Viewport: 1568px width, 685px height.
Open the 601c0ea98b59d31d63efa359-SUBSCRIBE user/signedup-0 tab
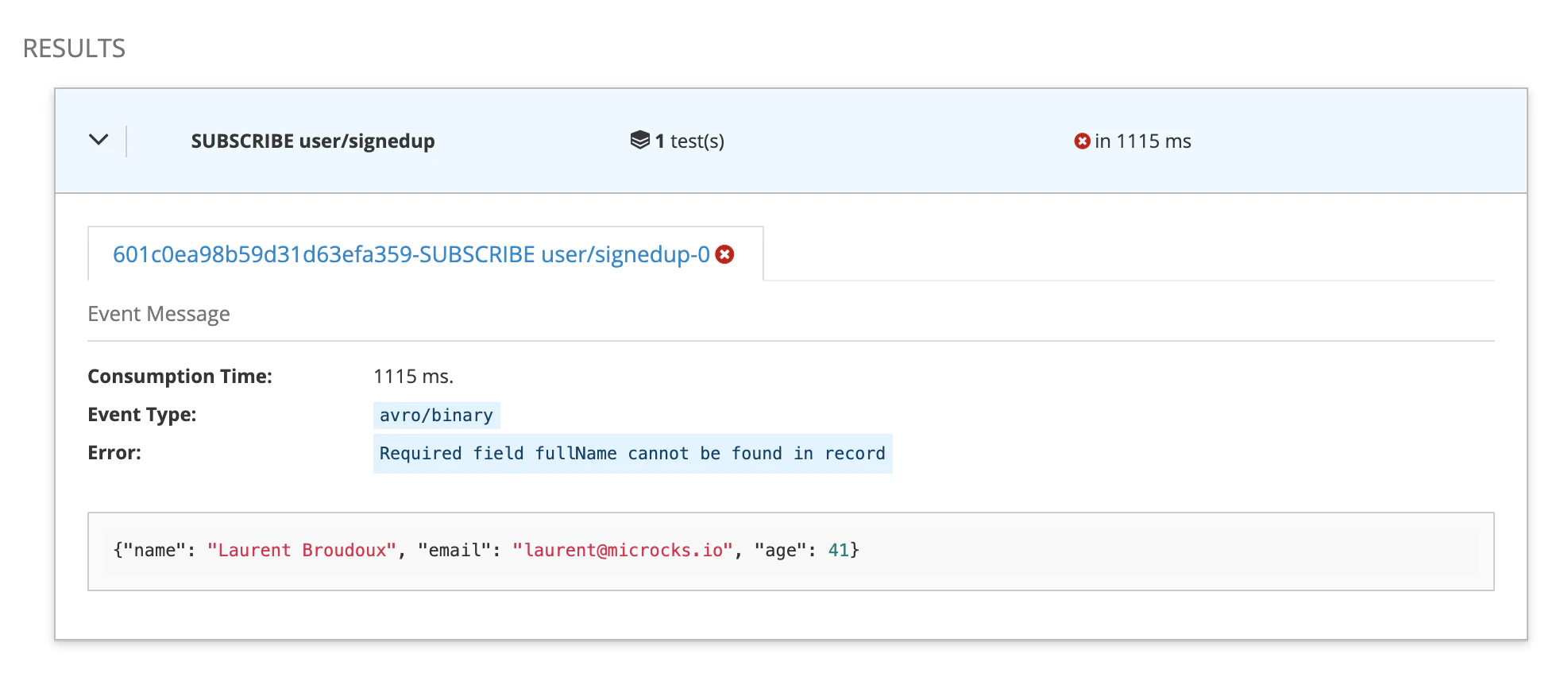(x=411, y=254)
